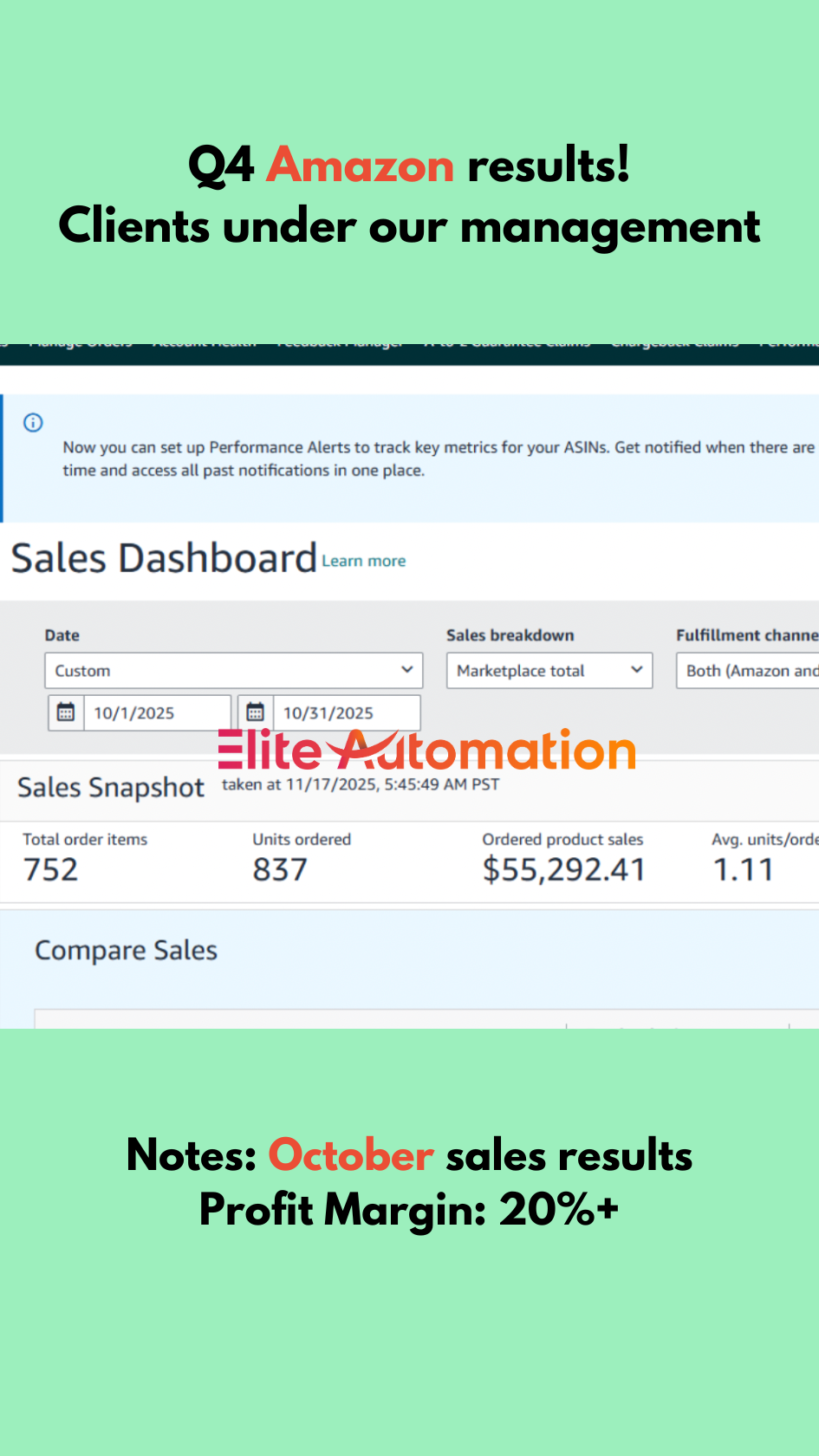This screenshot has width=819, height=1456.
Task: Expand the Date dropdown set to Custom
Action: tap(233, 671)
